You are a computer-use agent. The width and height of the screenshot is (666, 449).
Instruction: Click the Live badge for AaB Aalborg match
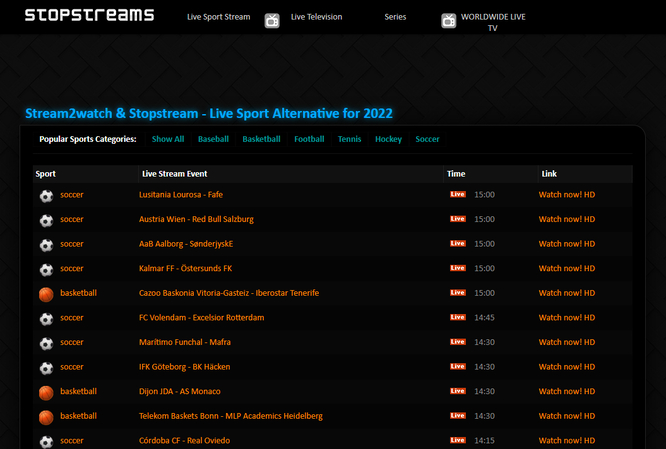pyautogui.click(x=458, y=243)
